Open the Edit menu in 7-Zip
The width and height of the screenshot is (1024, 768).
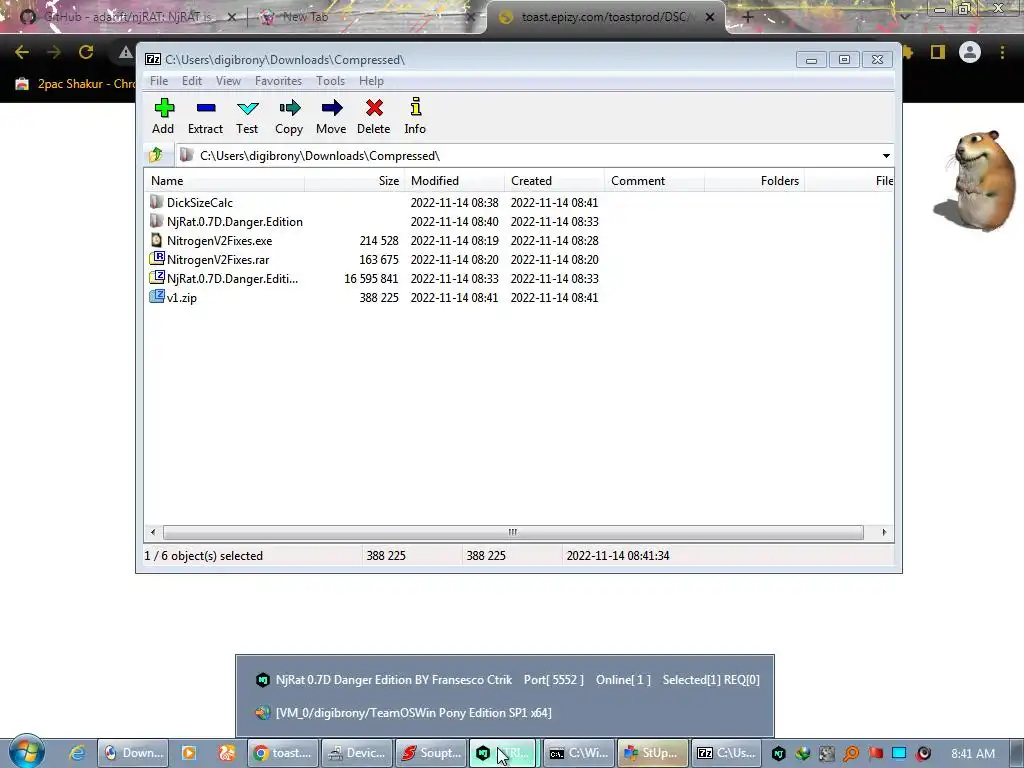coord(191,81)
